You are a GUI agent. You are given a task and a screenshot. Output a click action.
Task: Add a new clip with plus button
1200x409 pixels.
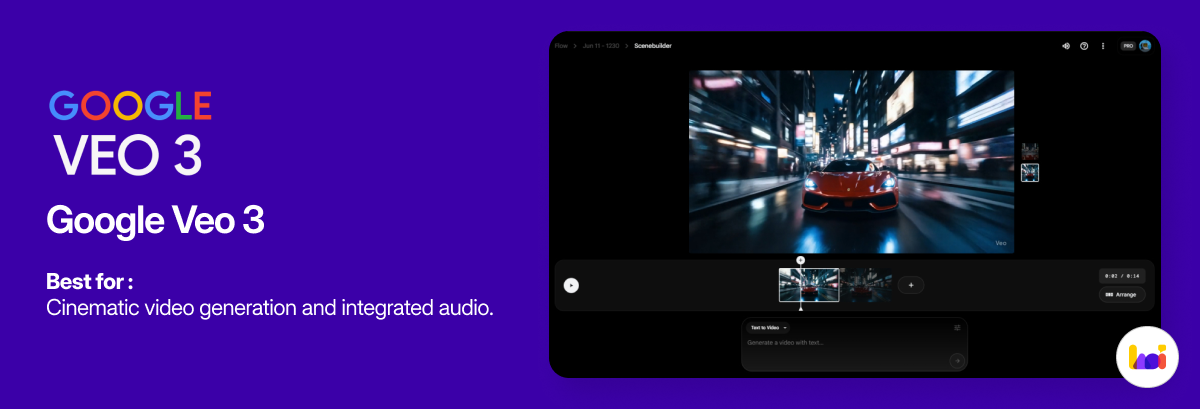pos(911,285)
